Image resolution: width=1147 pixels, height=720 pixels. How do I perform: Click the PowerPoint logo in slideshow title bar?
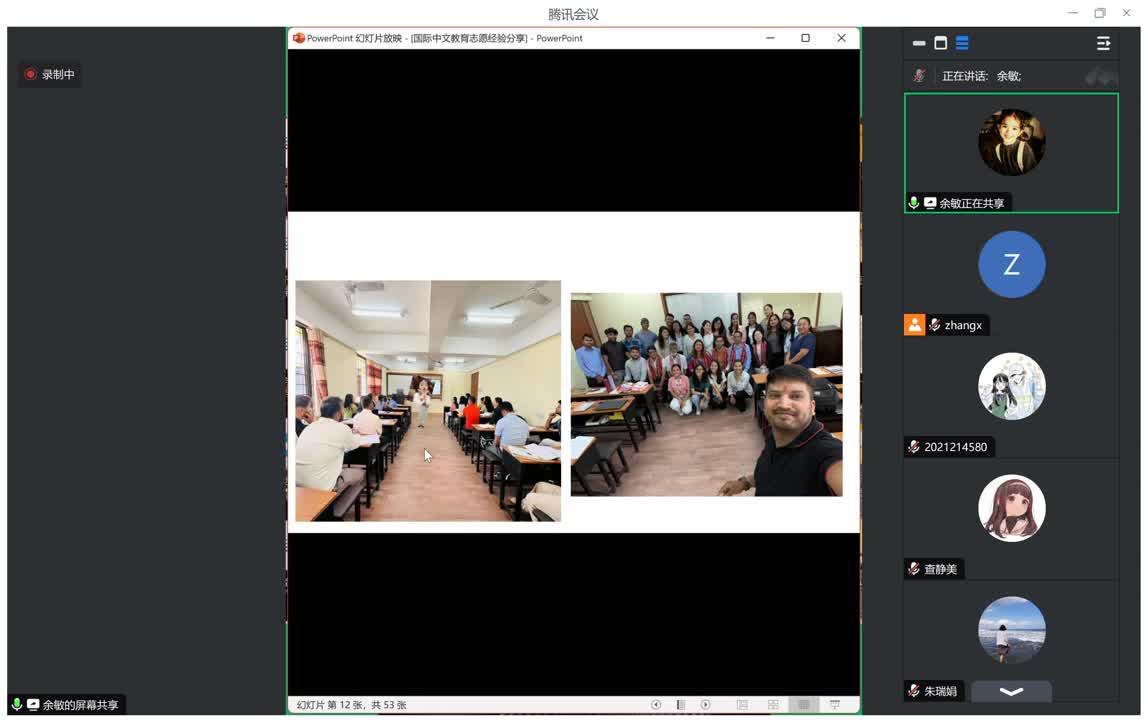point(298,38)
